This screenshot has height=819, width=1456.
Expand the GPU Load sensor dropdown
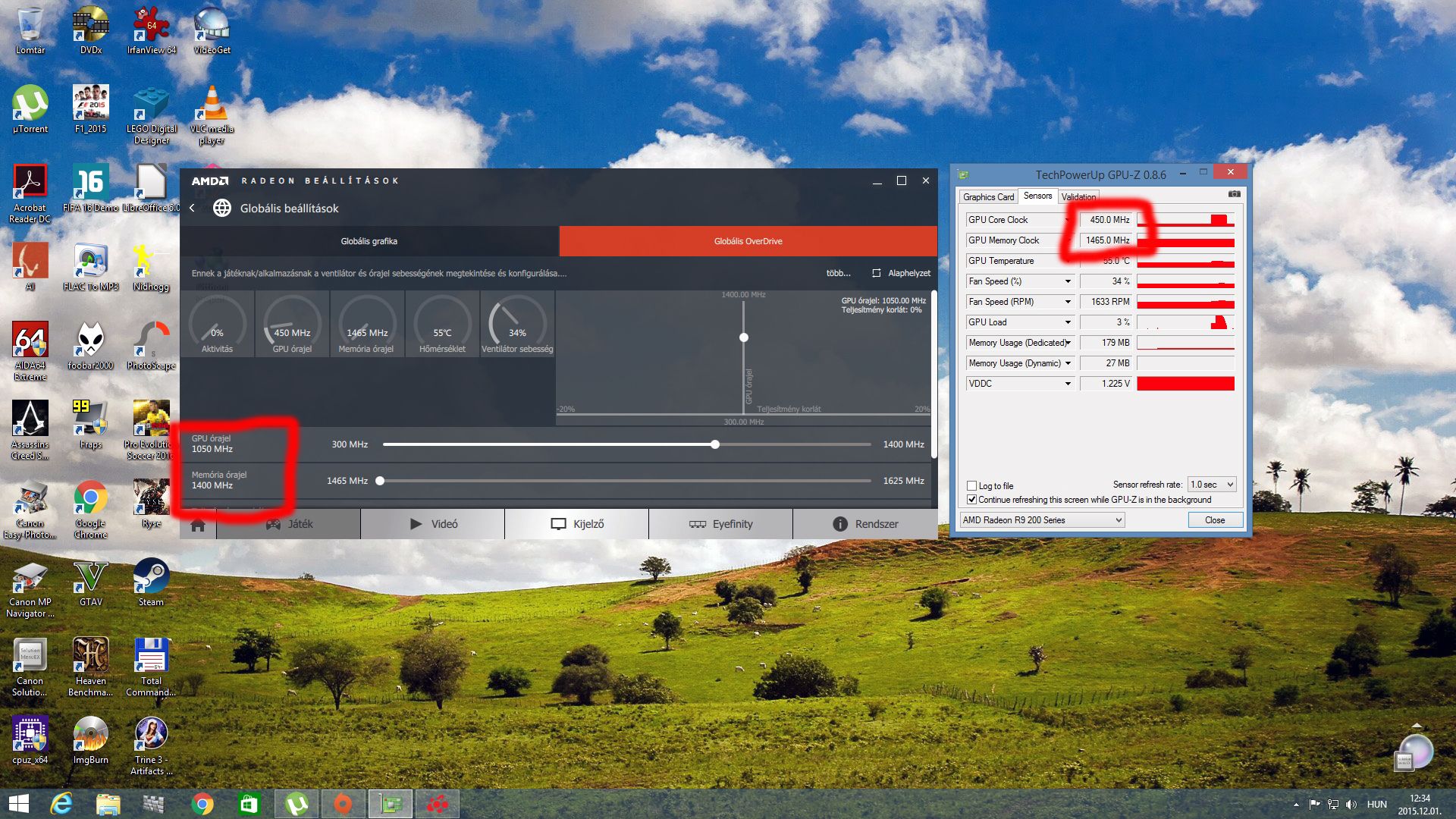[x=1068, y=322]
